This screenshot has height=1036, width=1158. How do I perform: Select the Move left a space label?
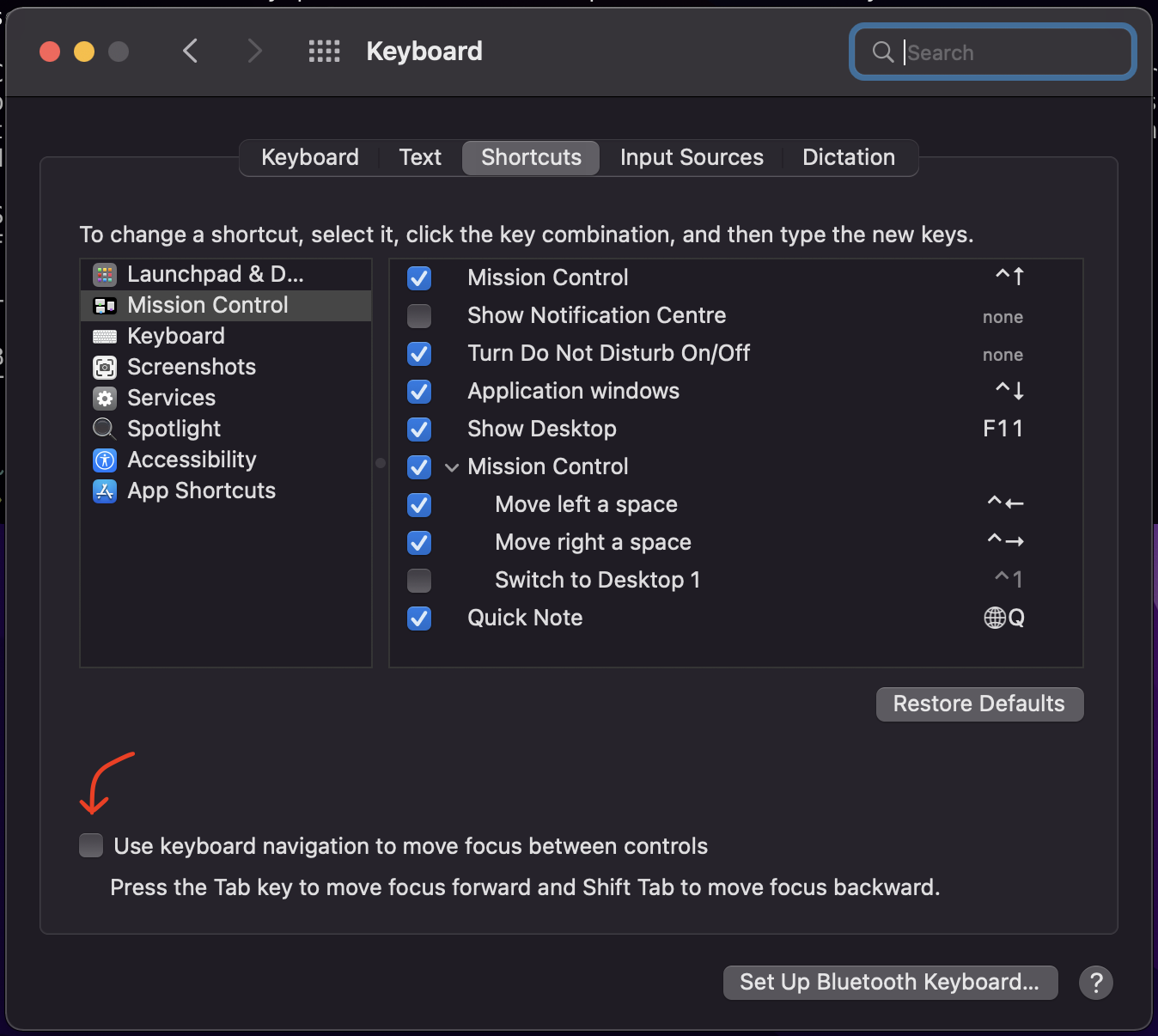[586, 504]
